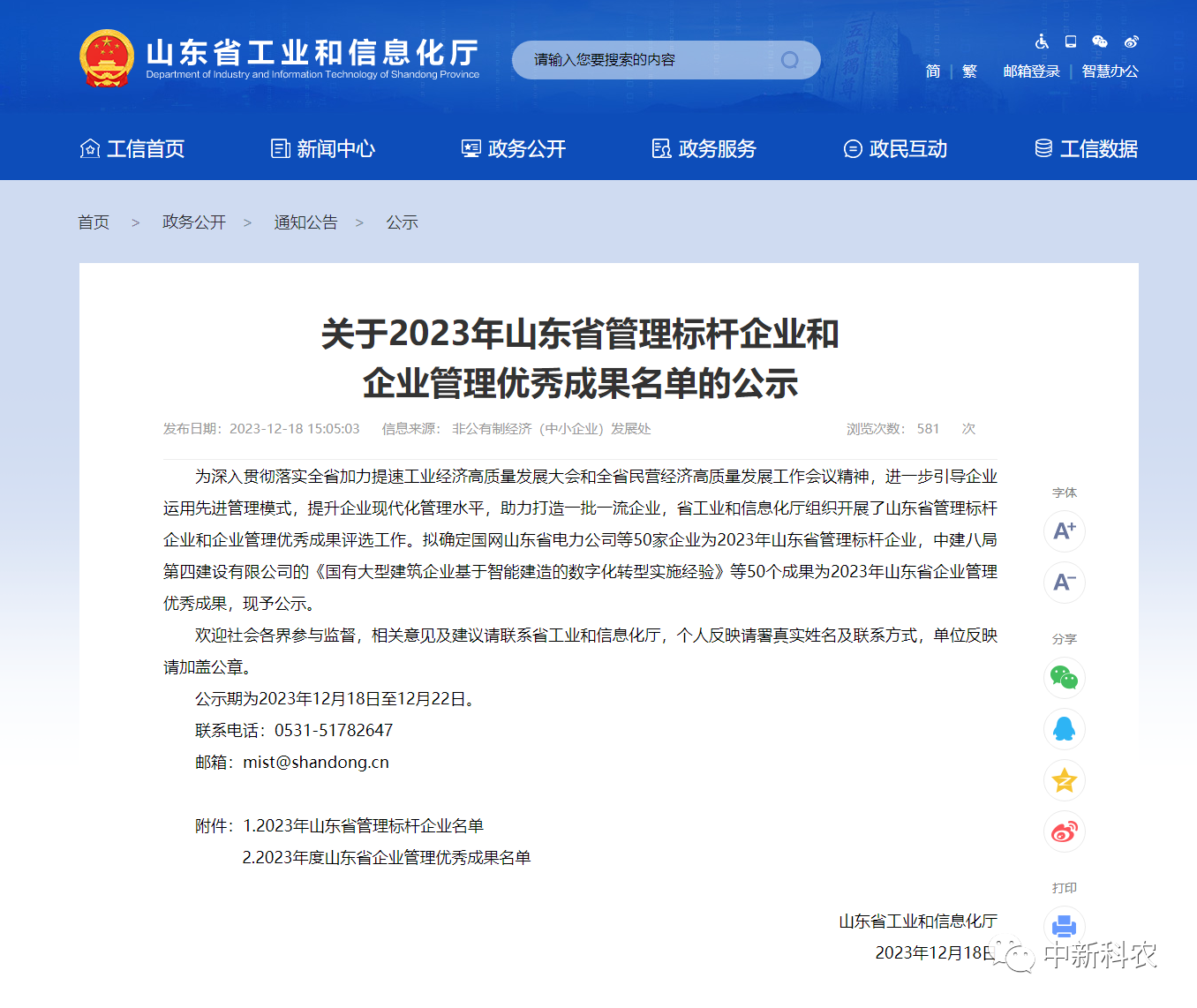Print the page with printer icon
Screen dimensions: 1197x1008
coord(1065,926)
